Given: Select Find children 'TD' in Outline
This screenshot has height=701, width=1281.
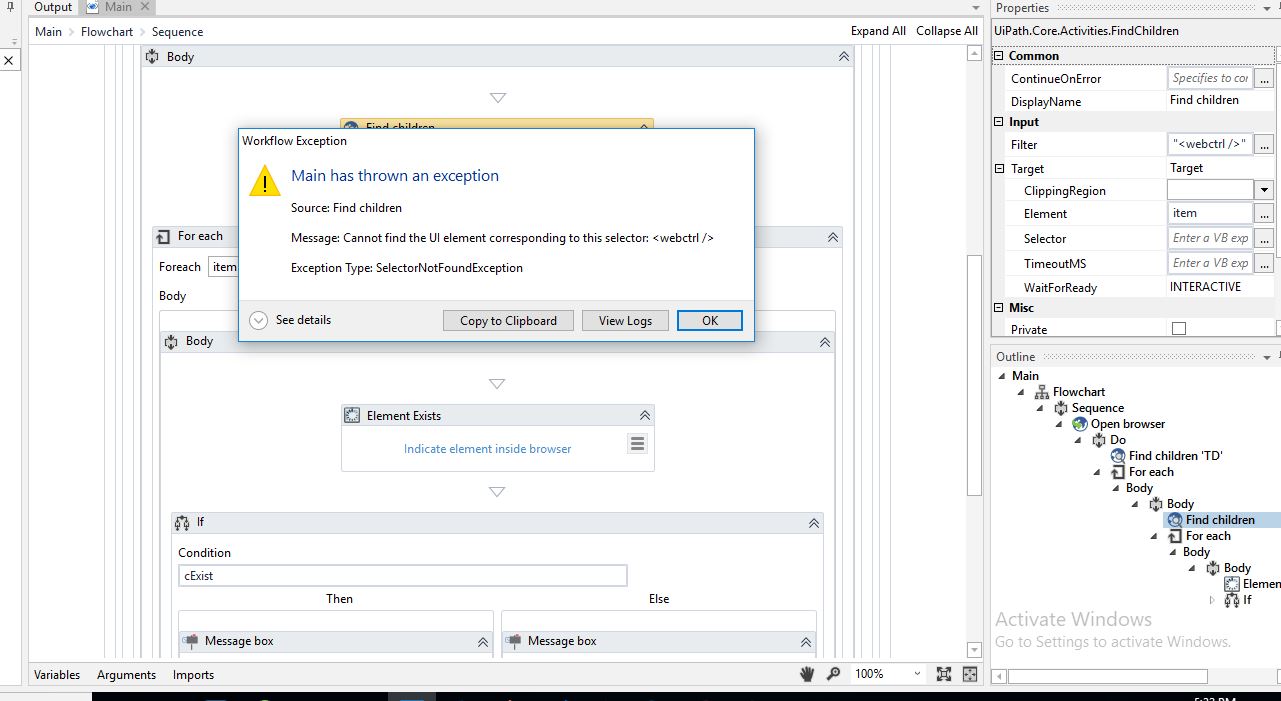Looking at the screenshot, I should pos(1175,456).
